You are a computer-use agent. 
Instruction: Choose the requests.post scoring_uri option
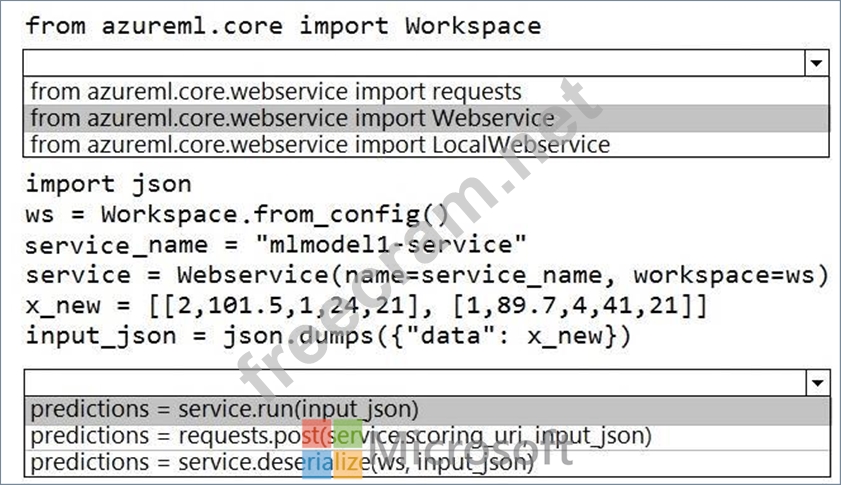[340, 436]
